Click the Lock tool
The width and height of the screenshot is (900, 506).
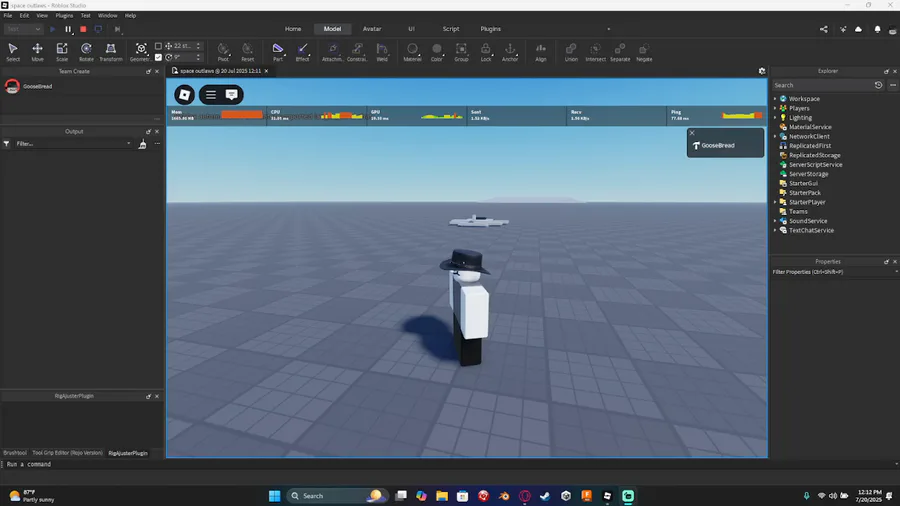(x=486, y=52)
